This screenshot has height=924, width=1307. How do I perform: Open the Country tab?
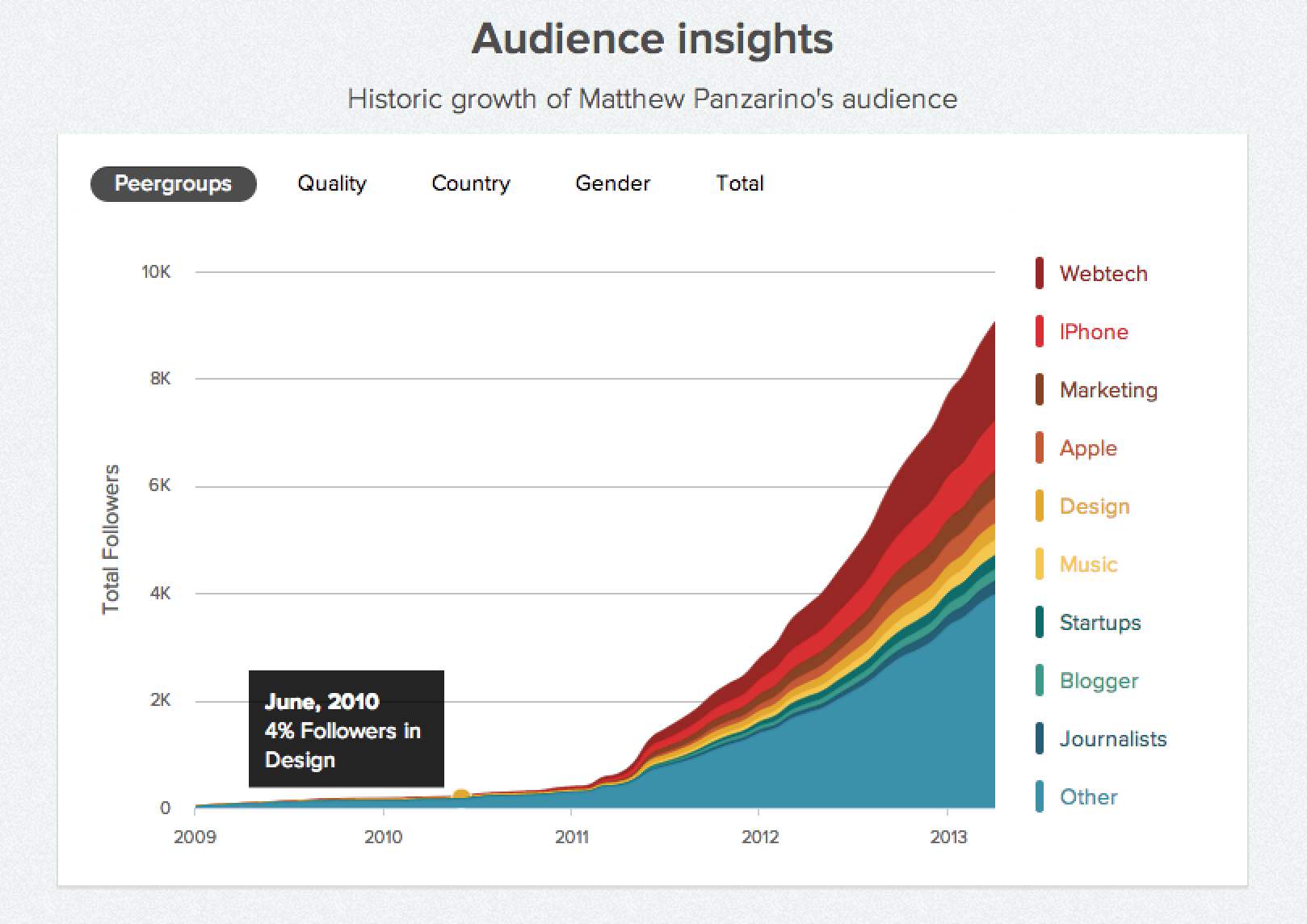[x=471, y=183]
